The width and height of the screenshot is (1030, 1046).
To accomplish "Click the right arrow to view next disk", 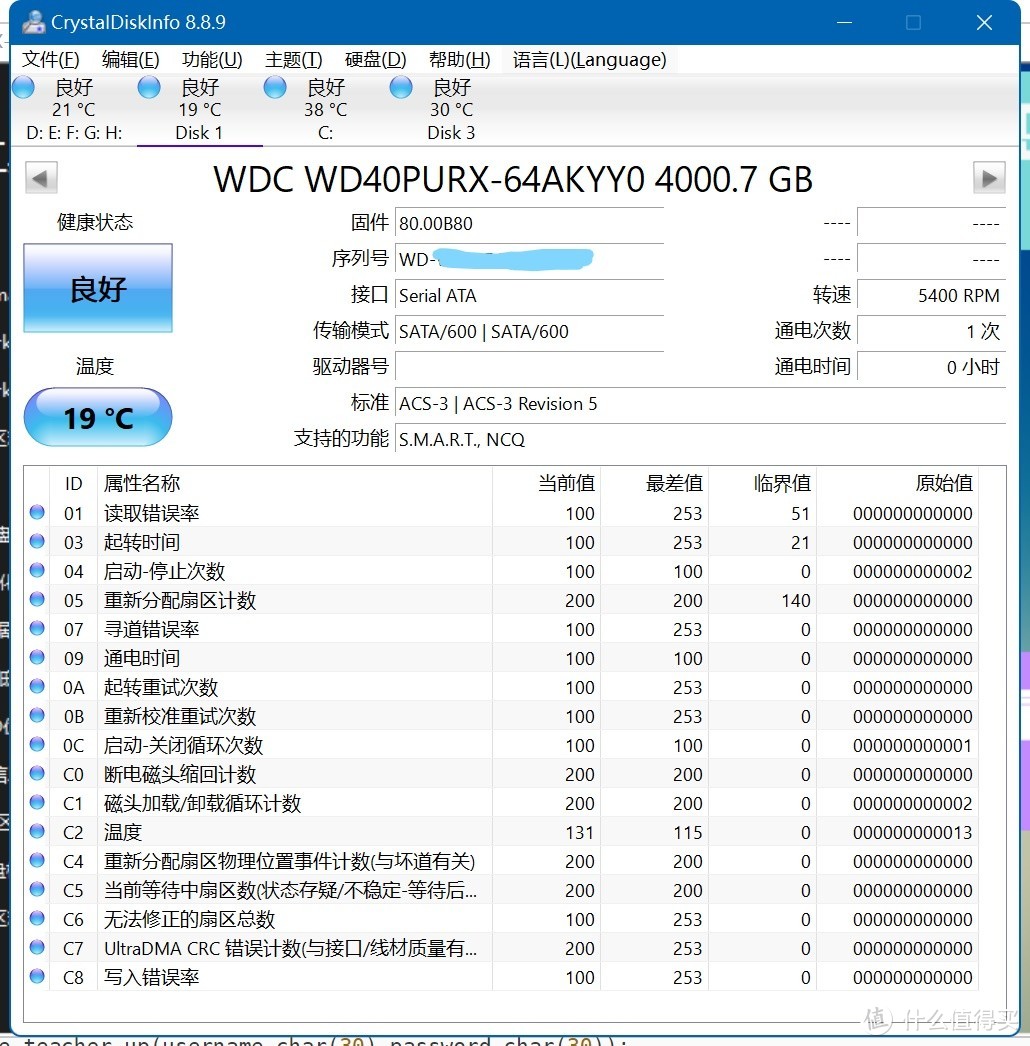I will click(x=989, y=177).
